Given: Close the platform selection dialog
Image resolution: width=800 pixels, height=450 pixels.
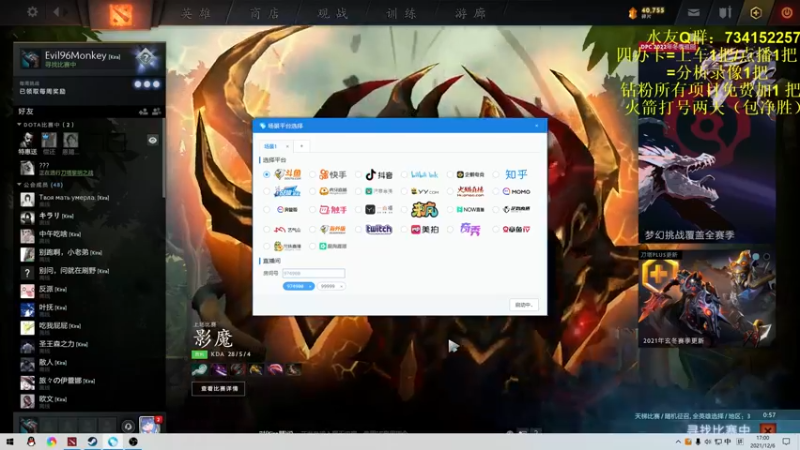Looking at the screenshot, I should coord(537,126).
